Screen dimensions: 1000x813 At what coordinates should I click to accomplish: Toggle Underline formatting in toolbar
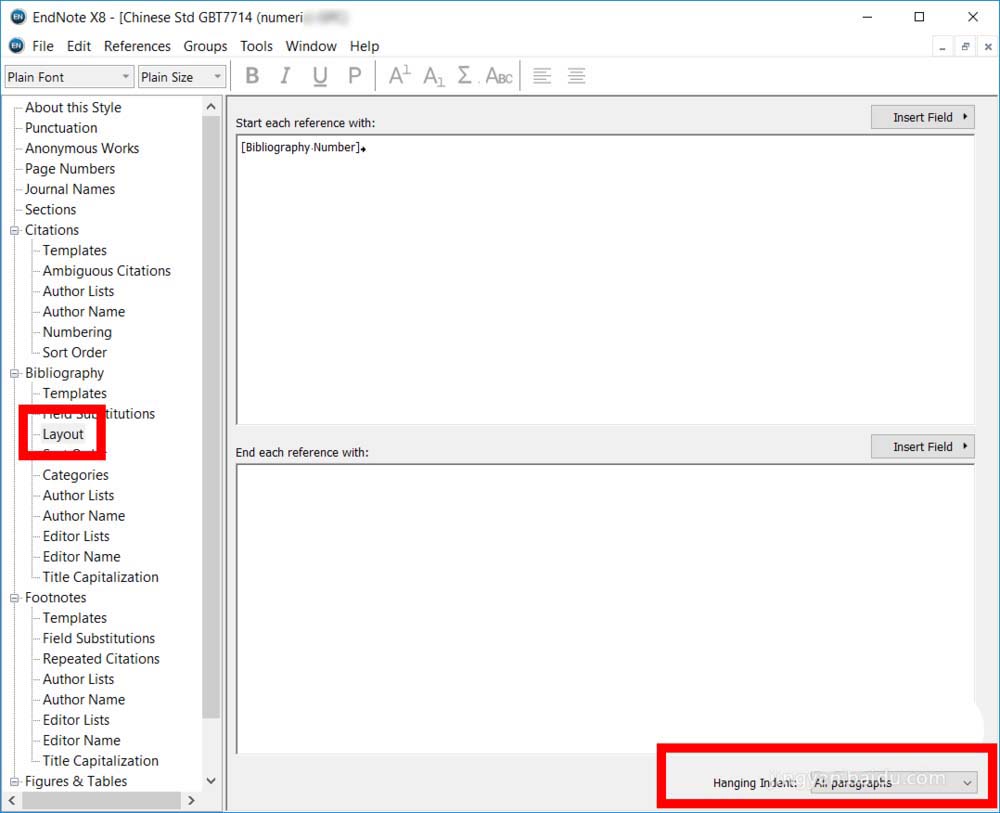coord(320,76)
